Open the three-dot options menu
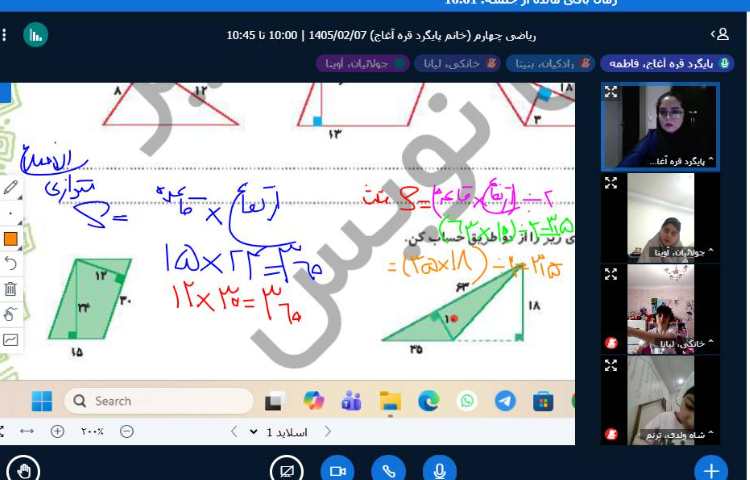Viewport: 750px width, 480px height. pyautogui.click(x=4, y=35)
